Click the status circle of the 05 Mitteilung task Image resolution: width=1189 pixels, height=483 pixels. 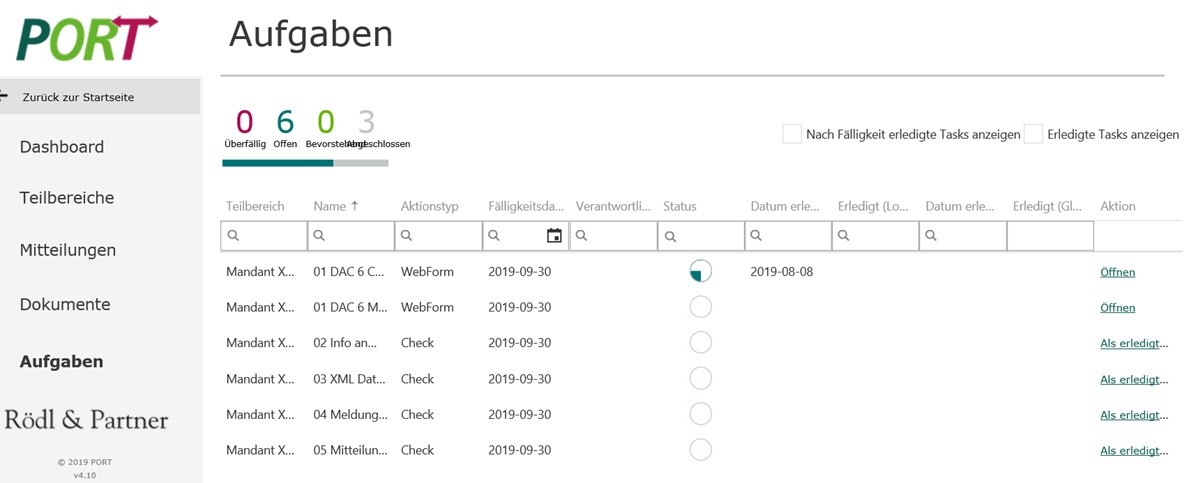(x=701, y=450)
